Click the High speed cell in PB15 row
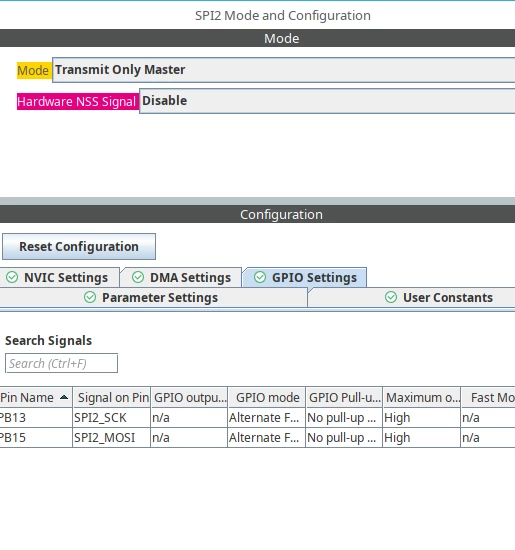Viewport: 515px width, 550px height. 422,438
